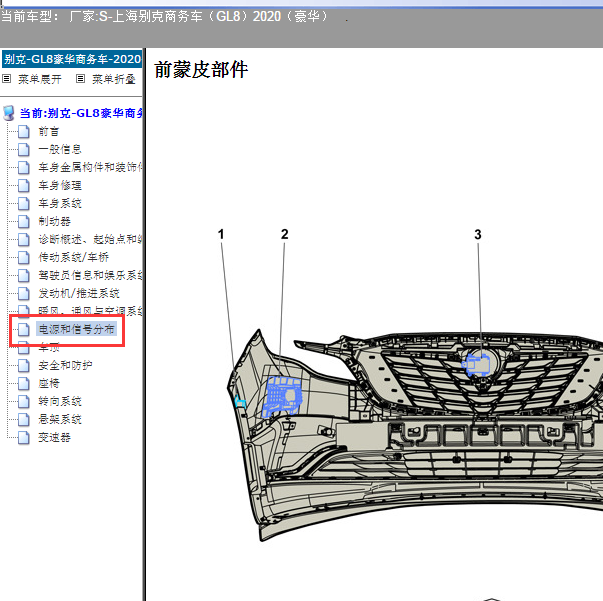Click the 菜单折叠 collapse menu button
The image size is (603, 601).
113,79
